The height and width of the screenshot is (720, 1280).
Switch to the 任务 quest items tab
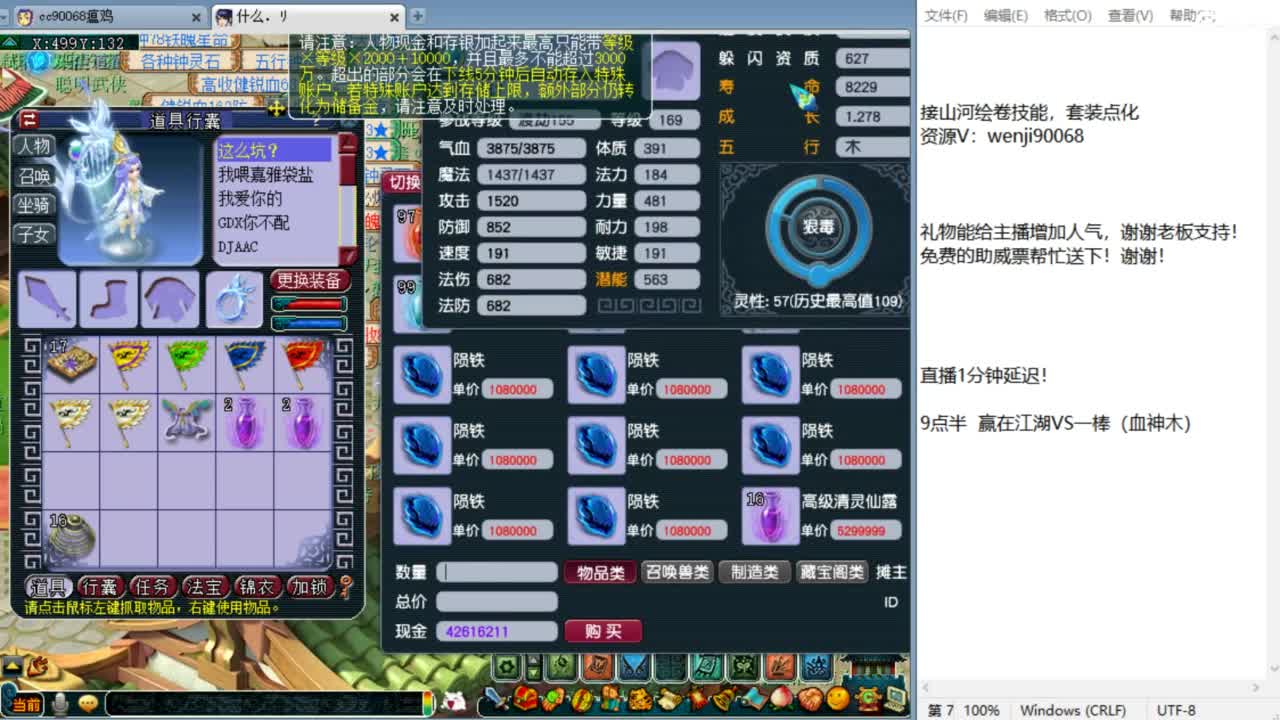click(x=152, y=587)
